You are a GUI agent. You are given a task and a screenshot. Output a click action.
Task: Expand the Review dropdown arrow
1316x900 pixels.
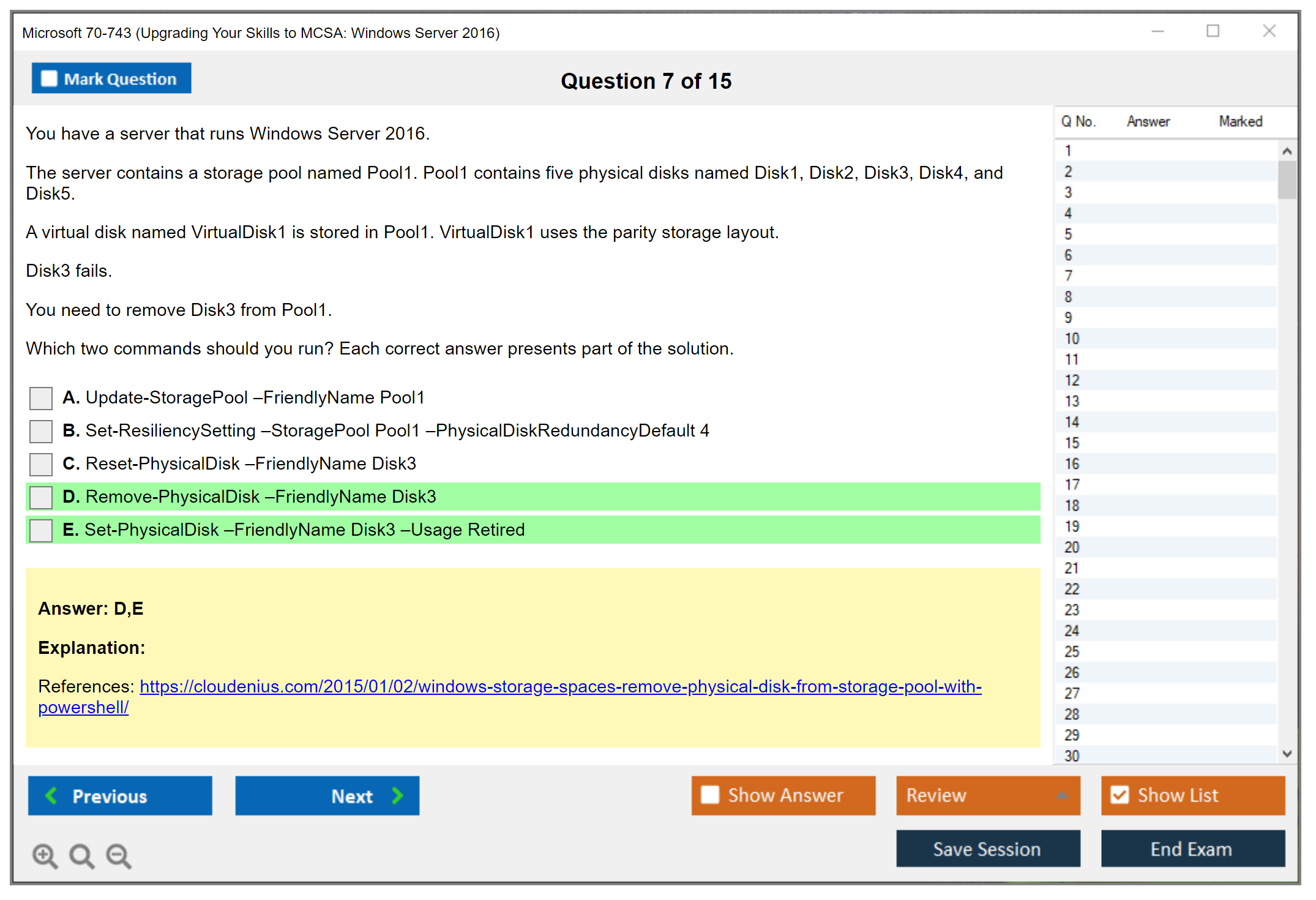[1062, 795]
